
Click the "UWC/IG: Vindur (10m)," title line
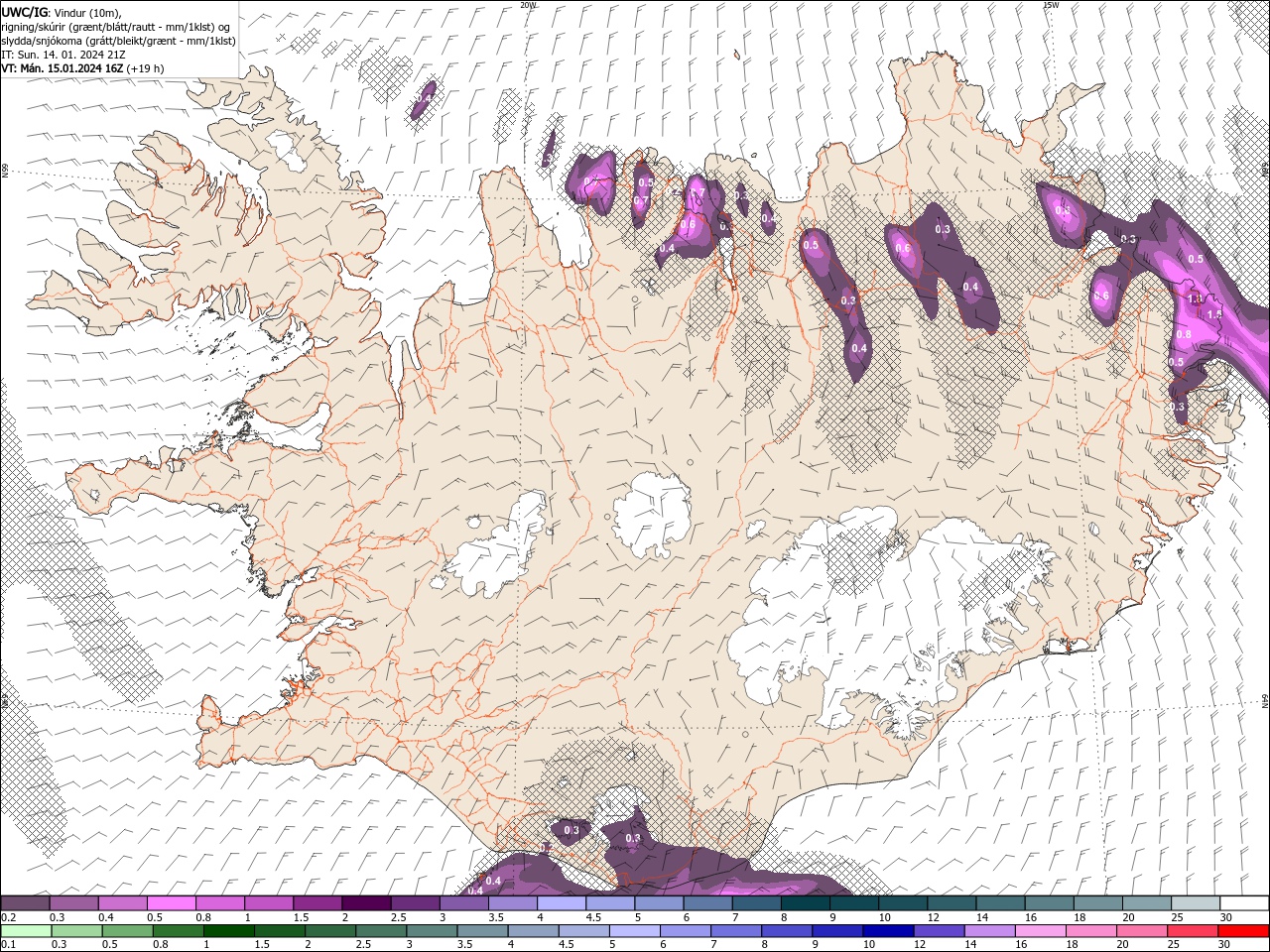tap(62, 12)
